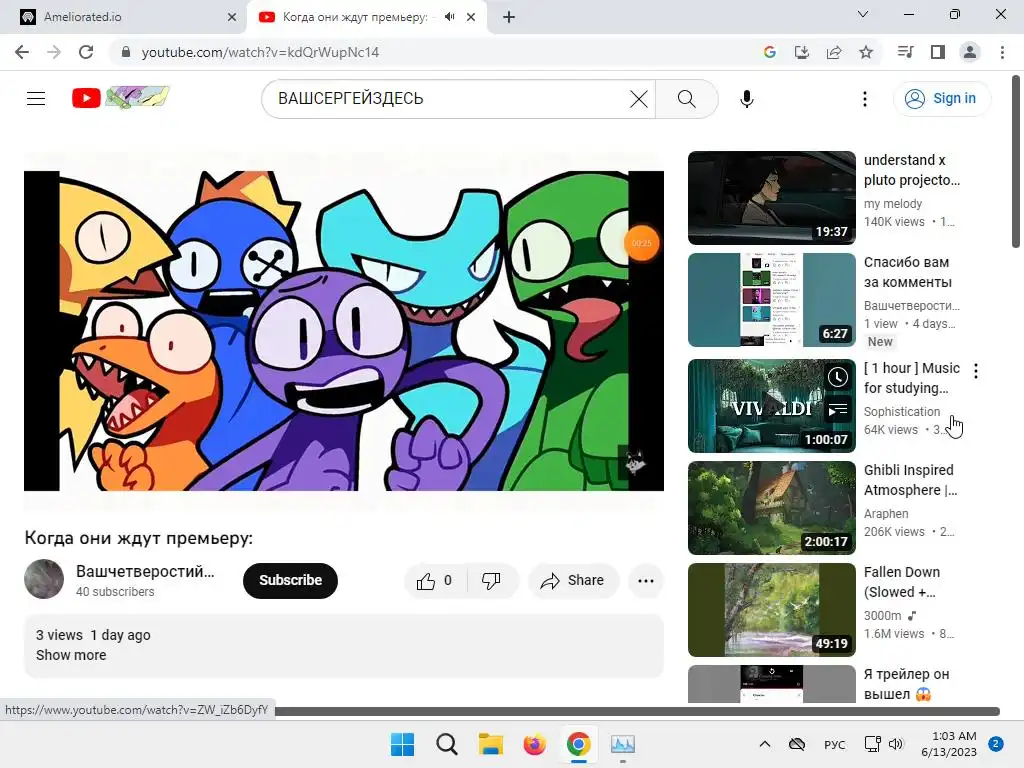
Task: Subscribe to the channel
Action: tap(291, 581)
